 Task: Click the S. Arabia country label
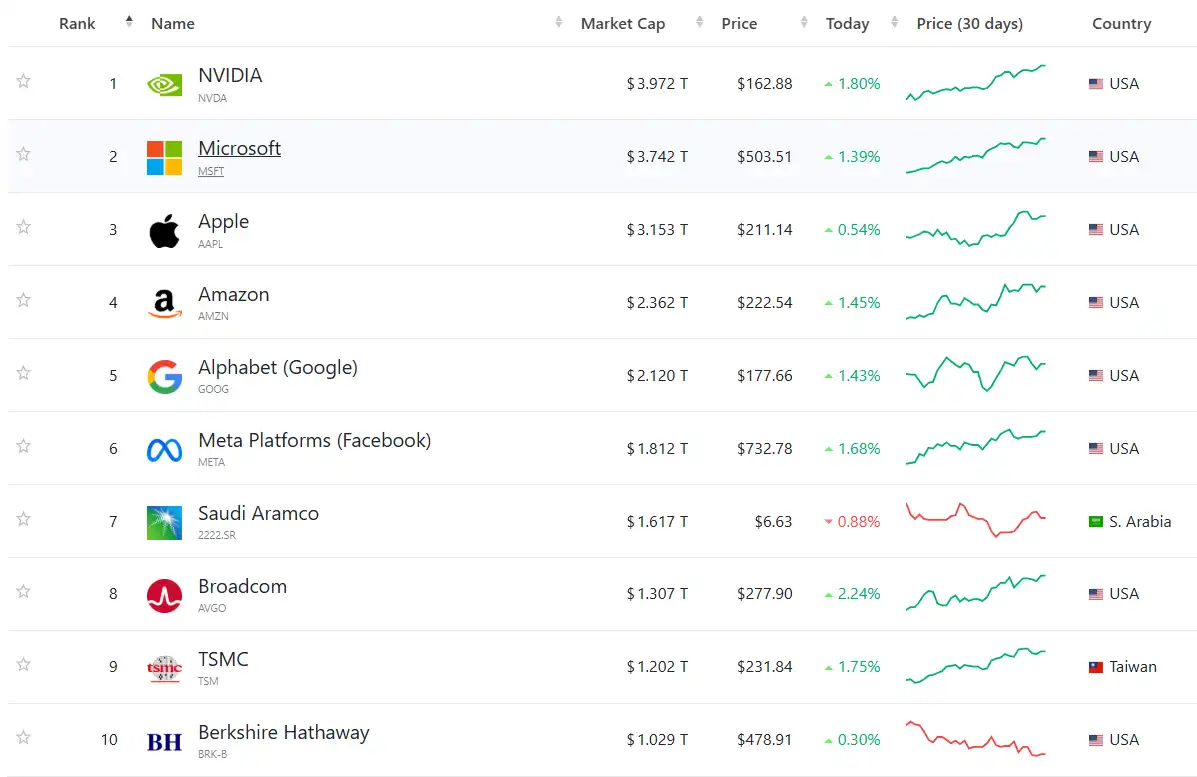point(1140,522)
